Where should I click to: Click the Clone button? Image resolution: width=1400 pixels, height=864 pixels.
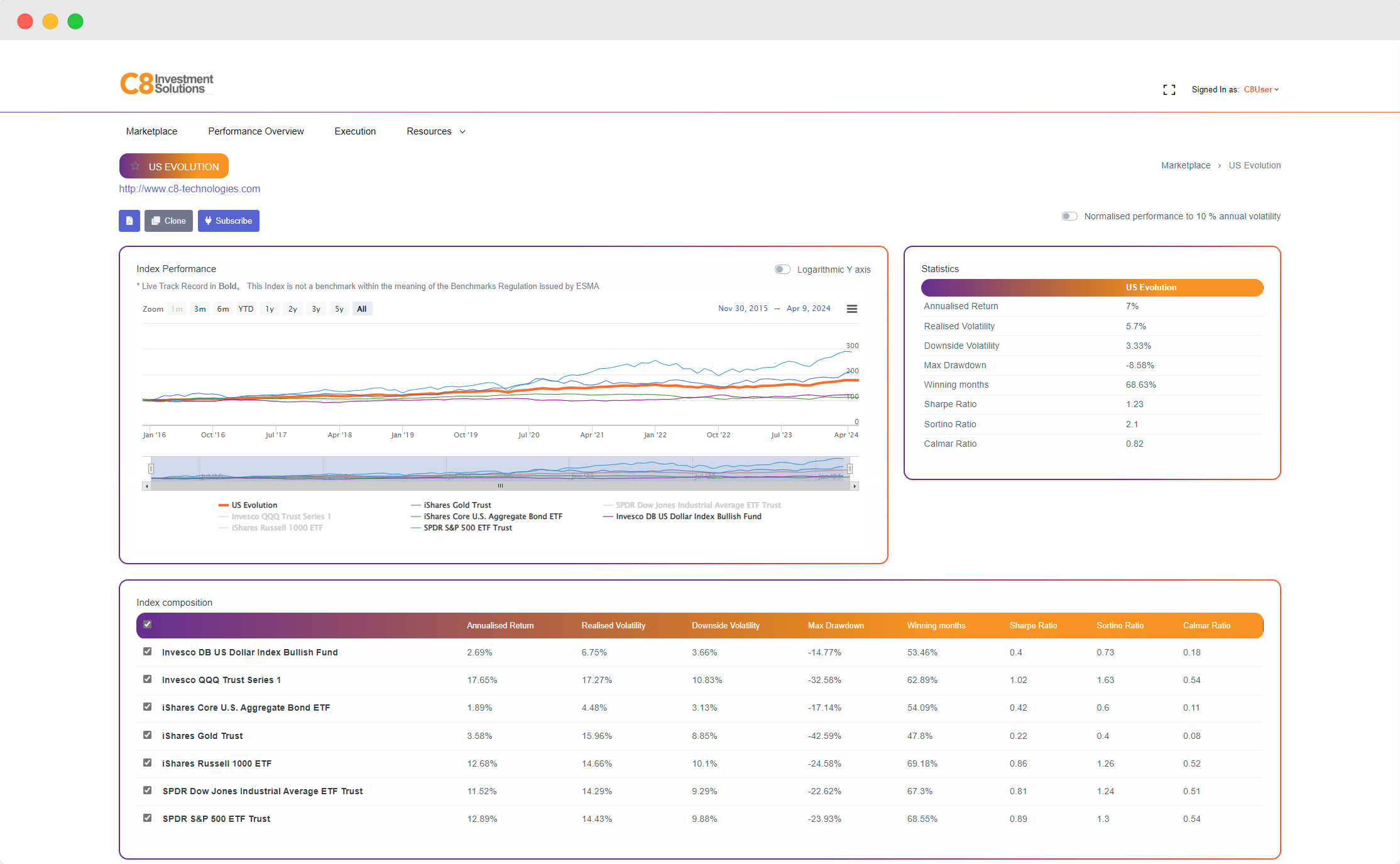click(x=168, y=221)
